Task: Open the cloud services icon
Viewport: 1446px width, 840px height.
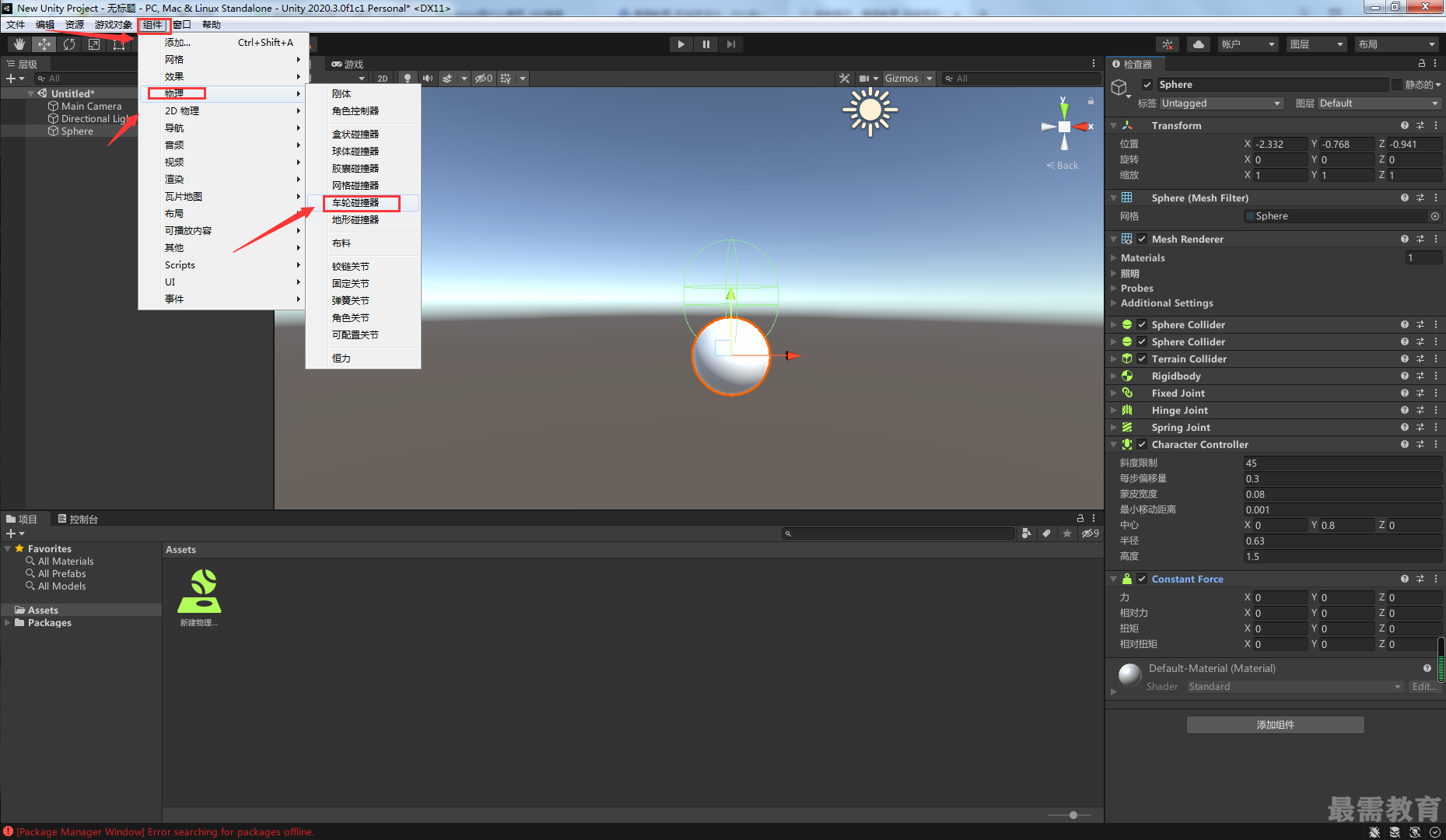Action: [1199, 44]
